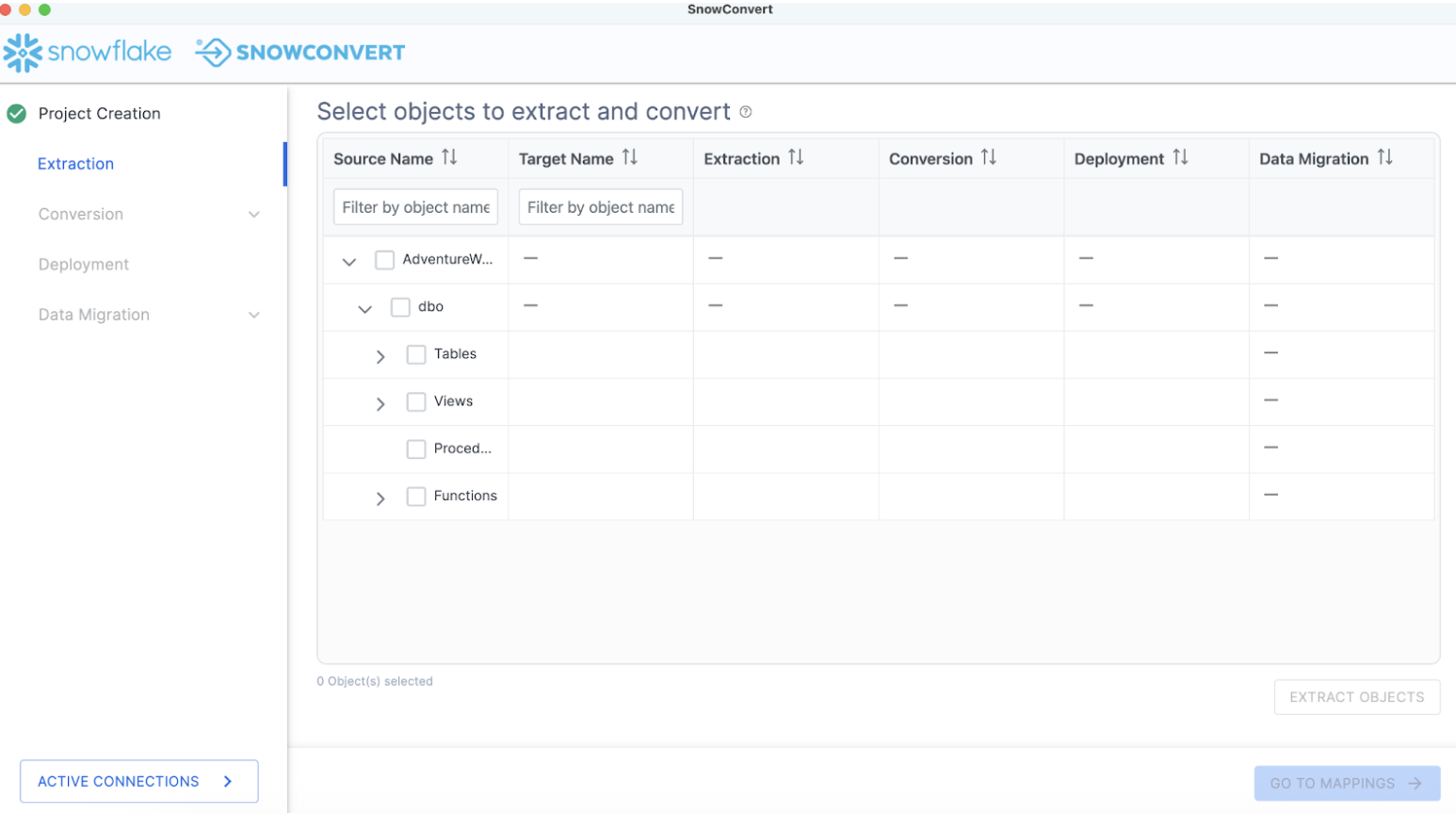Expand the Views tree node
The image size is (1456, 814).
click(x=380, y=403)
